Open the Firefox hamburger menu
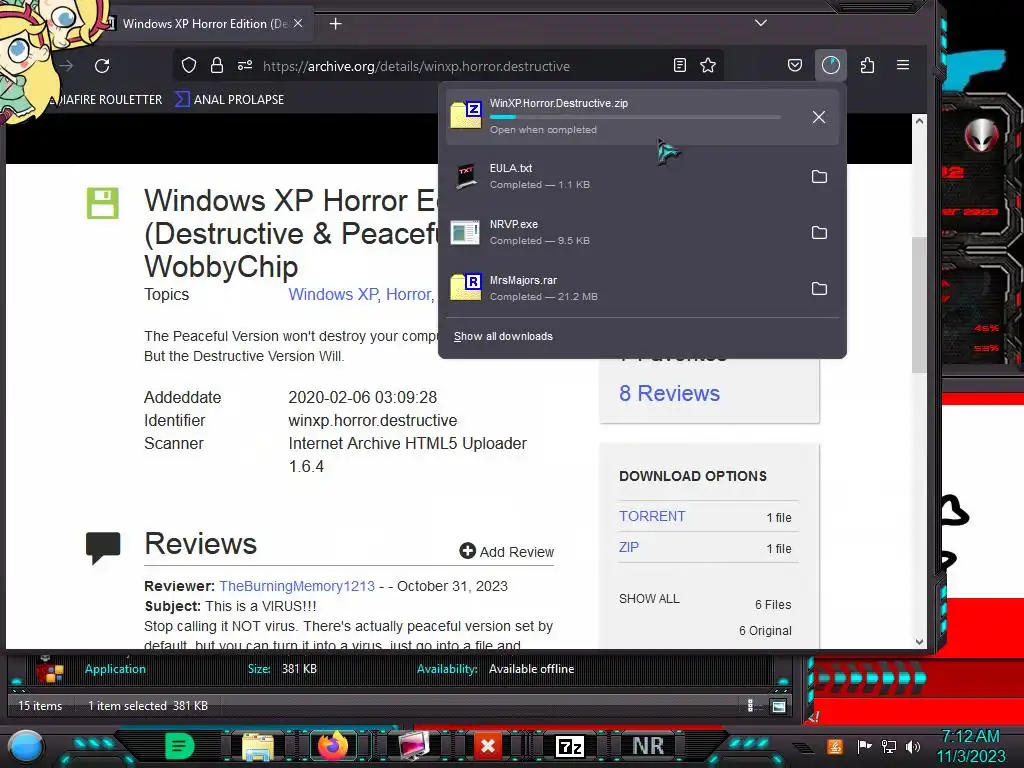 click(903, 65)
